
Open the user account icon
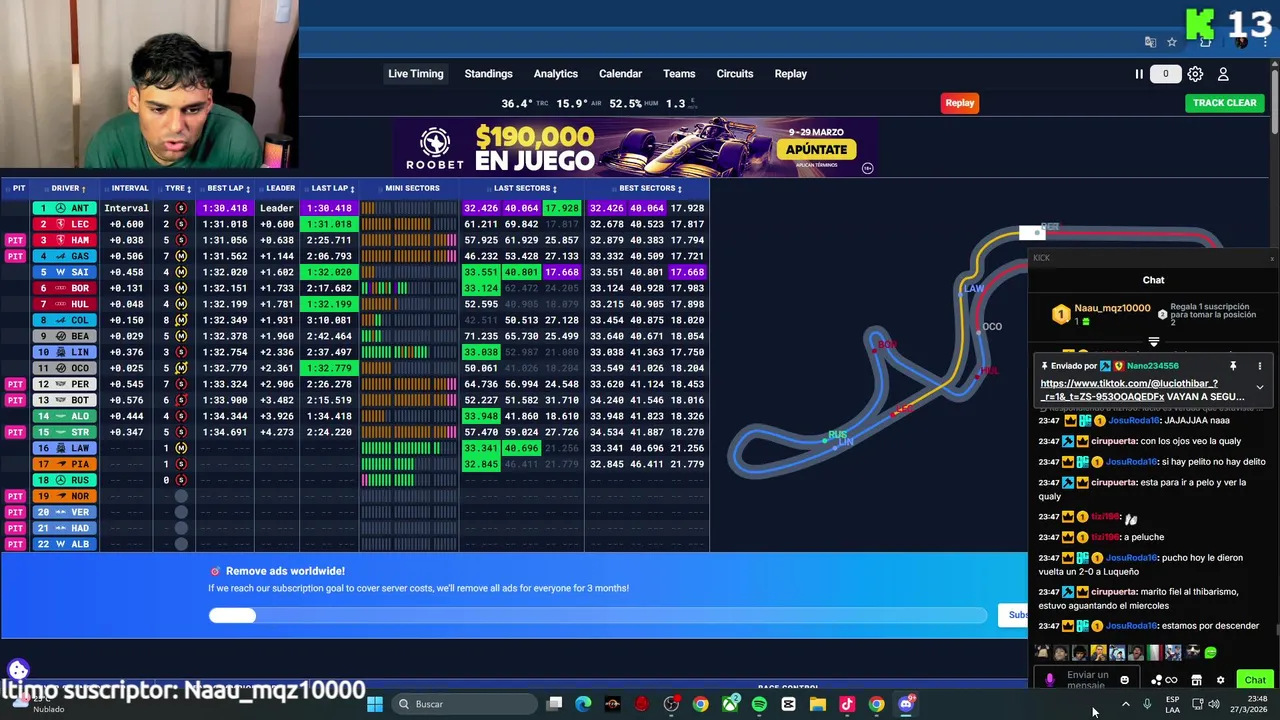pos(1223,74)
